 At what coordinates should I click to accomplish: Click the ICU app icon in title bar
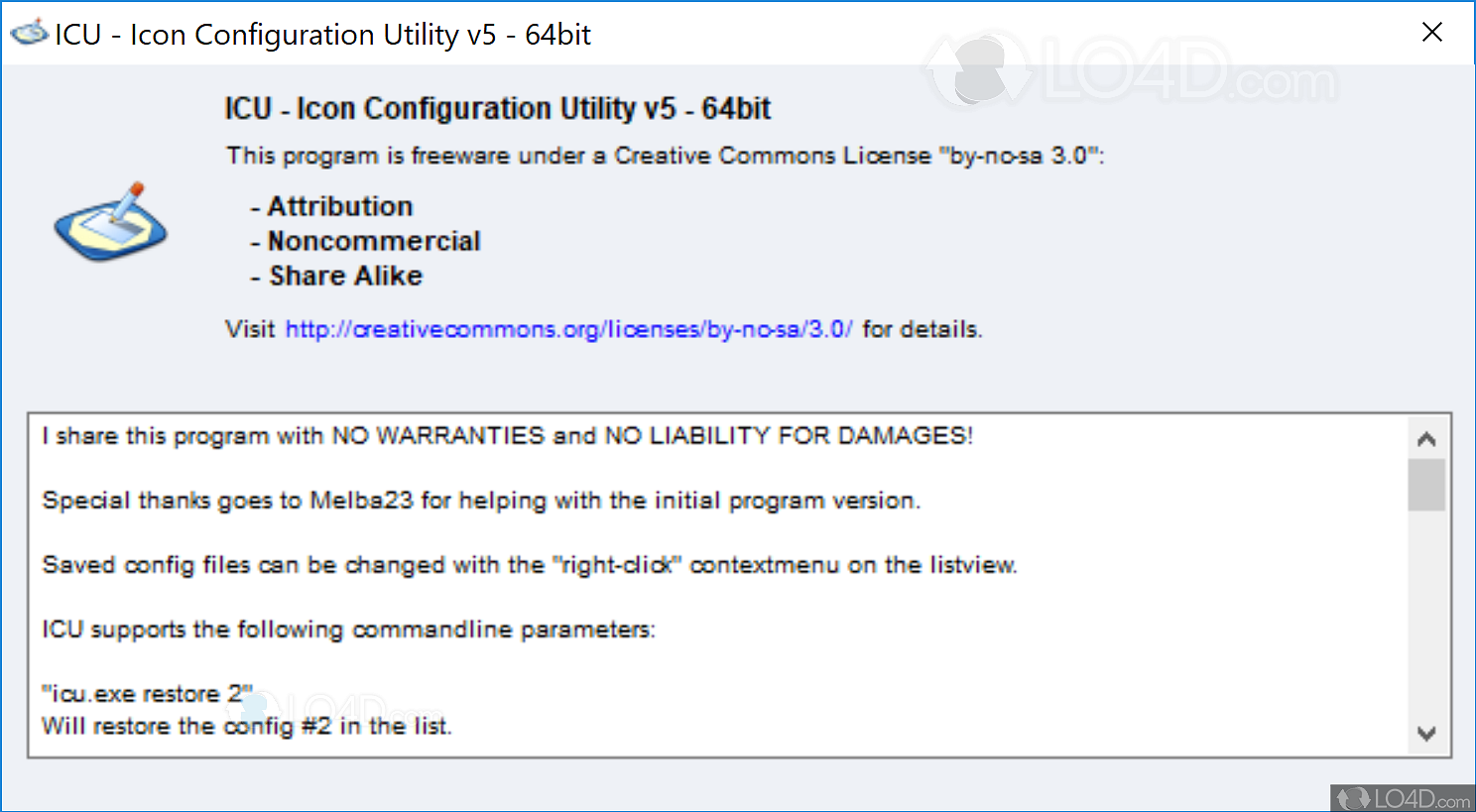[29, 34]
